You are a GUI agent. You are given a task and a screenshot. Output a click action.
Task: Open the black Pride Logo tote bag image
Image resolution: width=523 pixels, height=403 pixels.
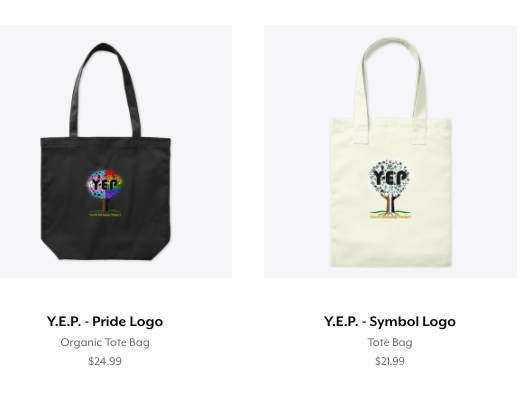tap(116, 151)
